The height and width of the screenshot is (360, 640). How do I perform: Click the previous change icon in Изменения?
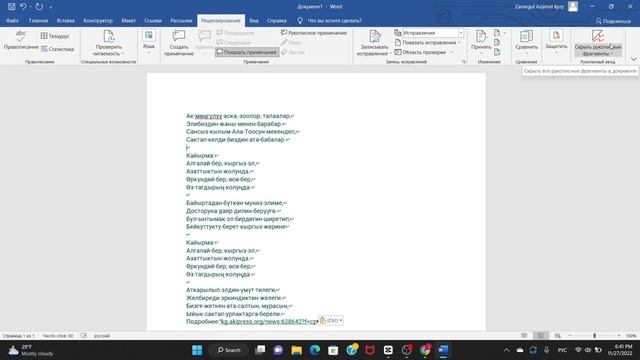[497, 42]
